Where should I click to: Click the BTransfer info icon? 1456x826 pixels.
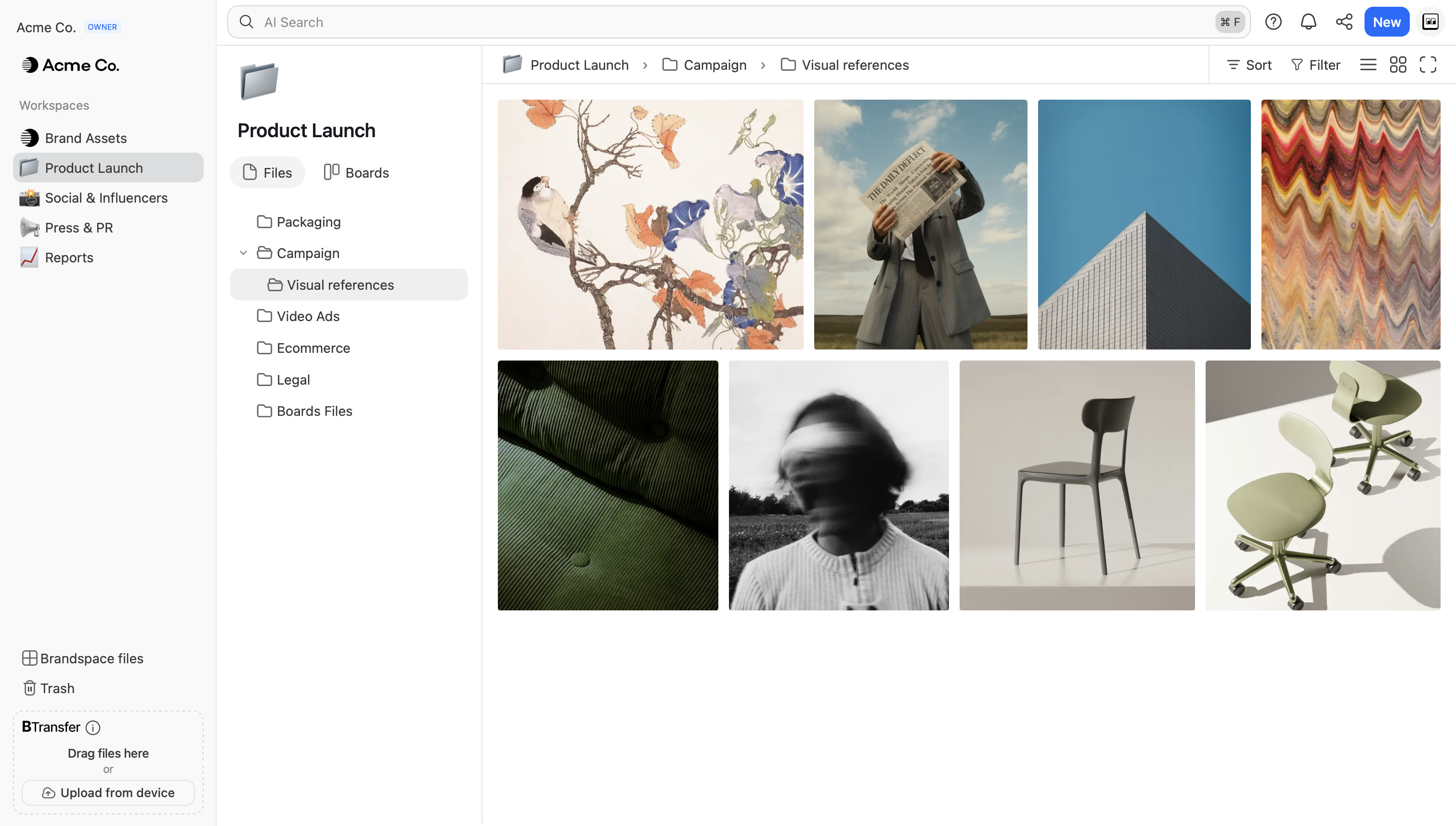93,727
